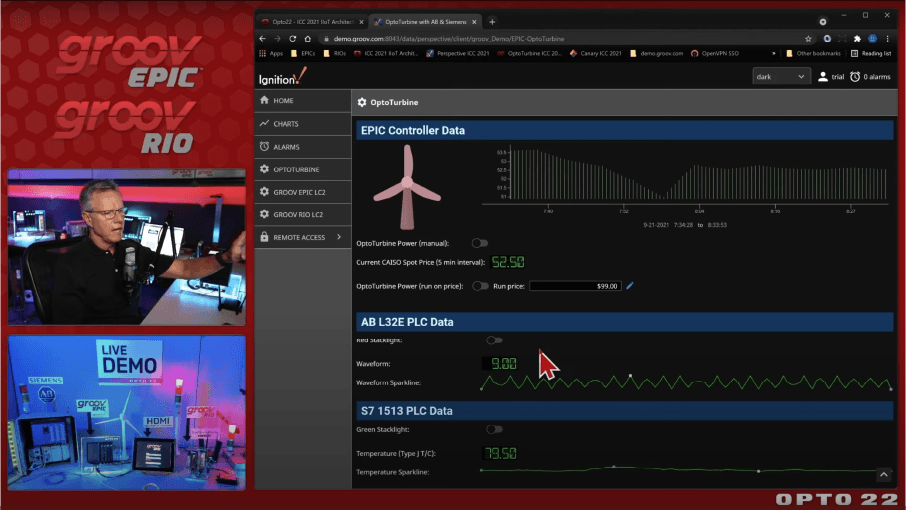Open the Other bookmarks folder

click(814, 53)
